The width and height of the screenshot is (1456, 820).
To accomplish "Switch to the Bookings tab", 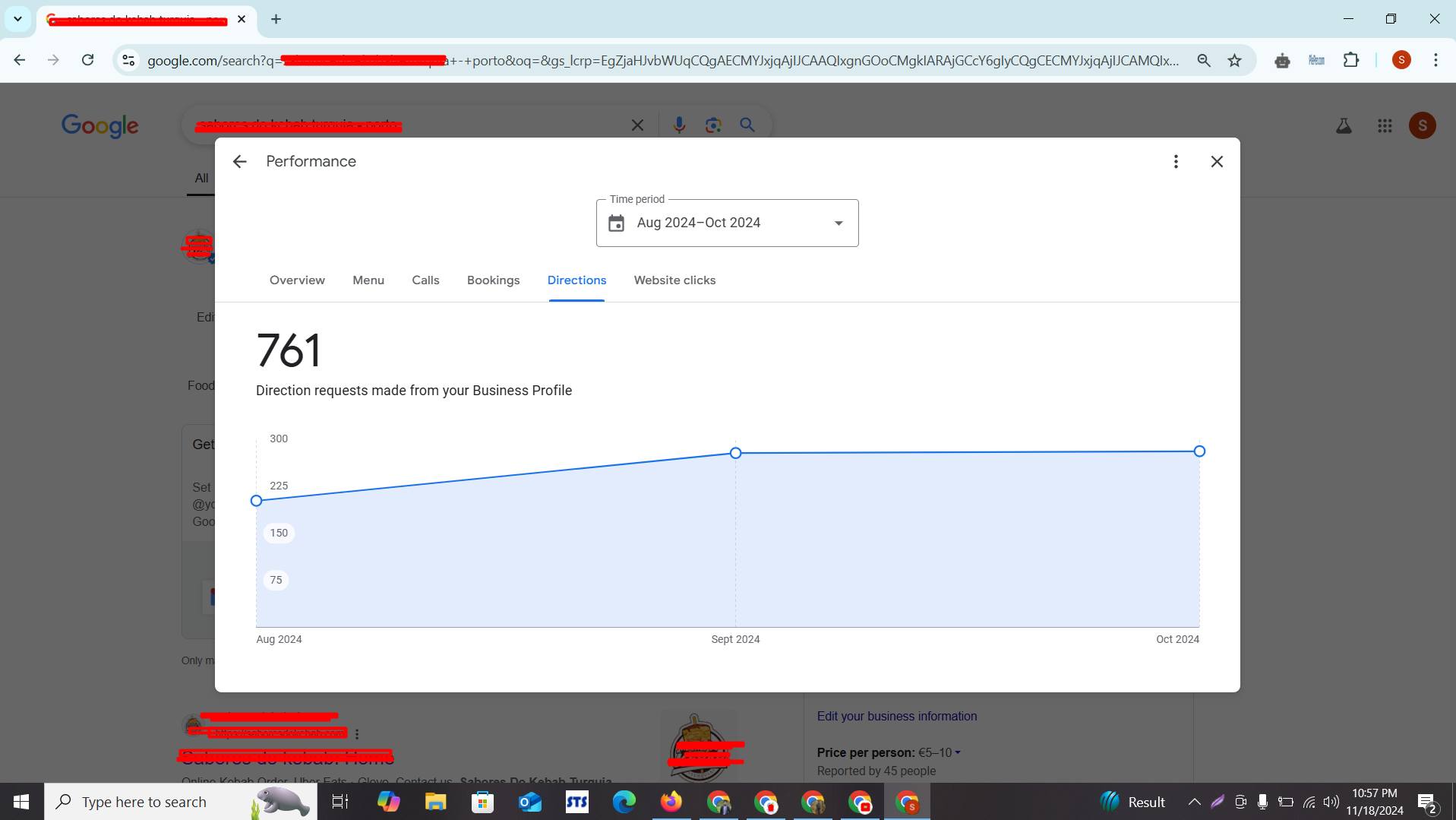I will tap(493, 280).
